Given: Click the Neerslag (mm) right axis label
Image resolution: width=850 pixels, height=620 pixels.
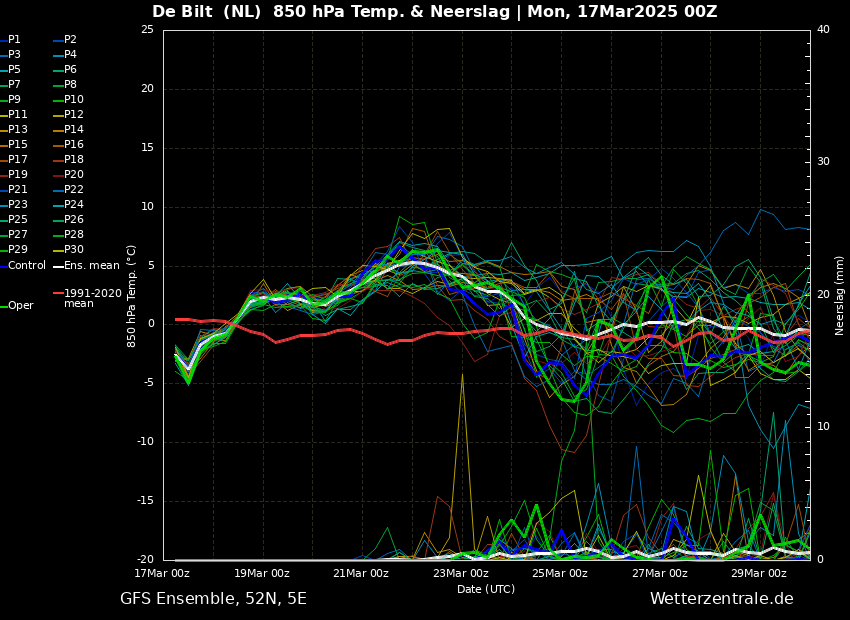Looking at the screenshot, I should (840, 295).
